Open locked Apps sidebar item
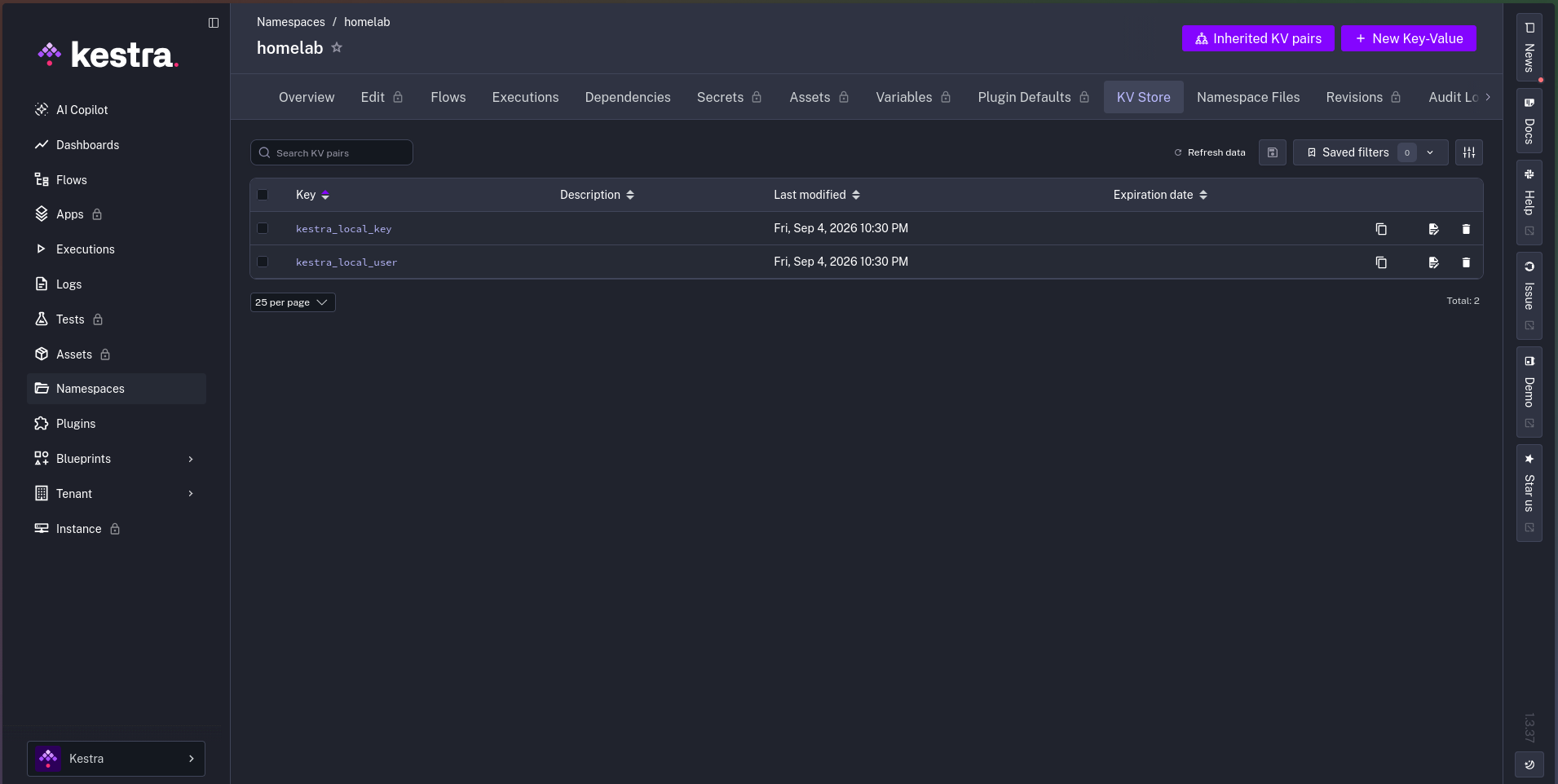The height and width of the screenshot is (784, 1558). [117, 214]
